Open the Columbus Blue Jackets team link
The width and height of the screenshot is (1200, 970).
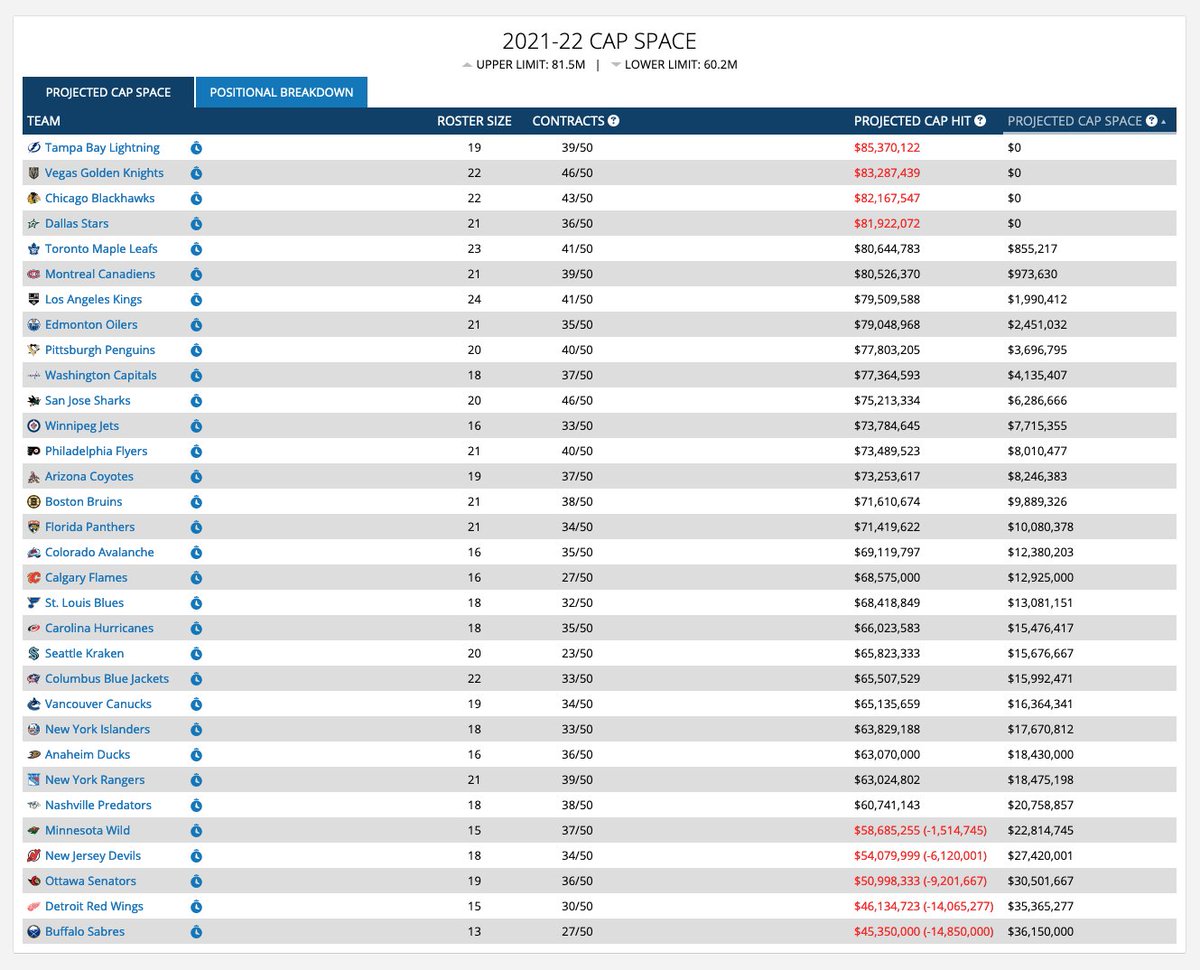coord(107,679)
